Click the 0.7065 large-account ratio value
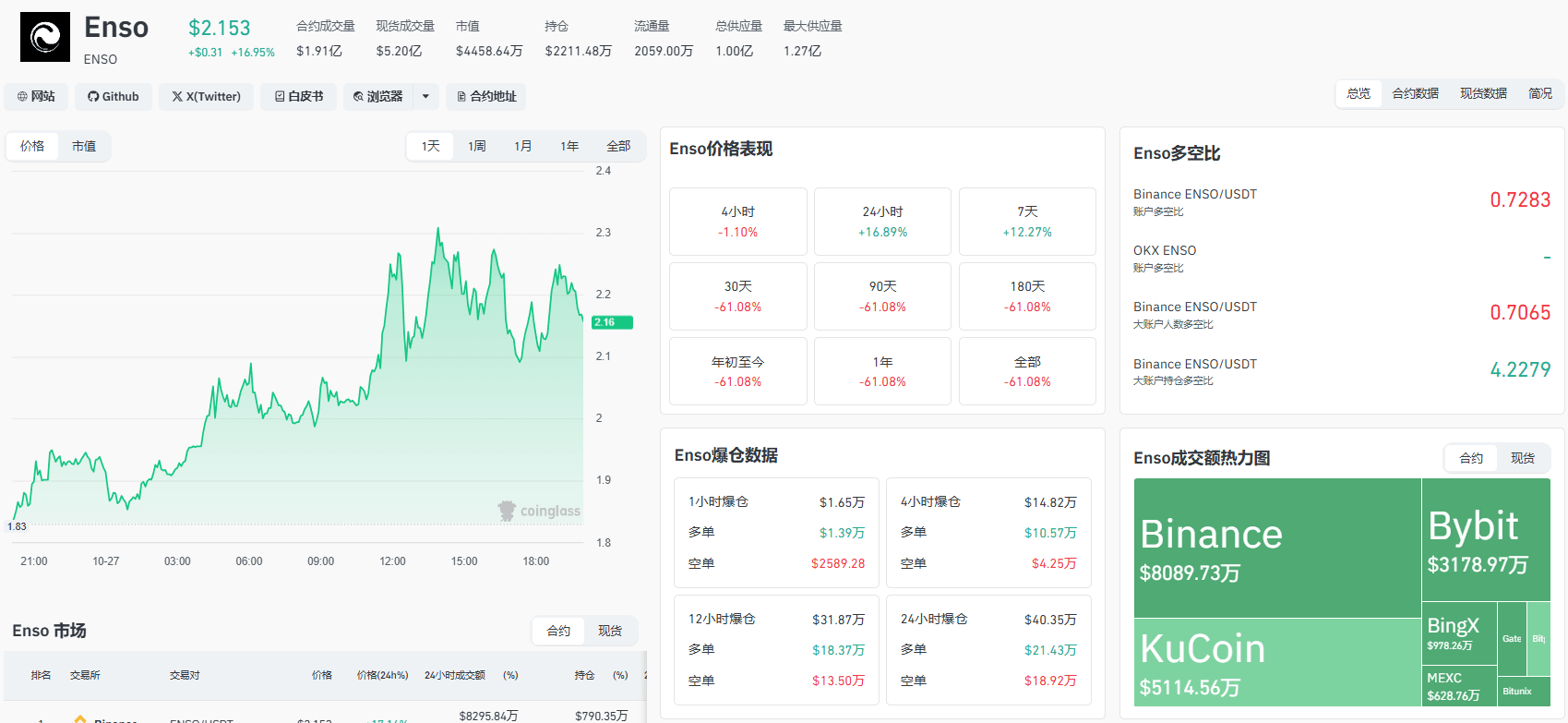Viewport: 1568px width, 723px height. click(x=1520, y=313)
